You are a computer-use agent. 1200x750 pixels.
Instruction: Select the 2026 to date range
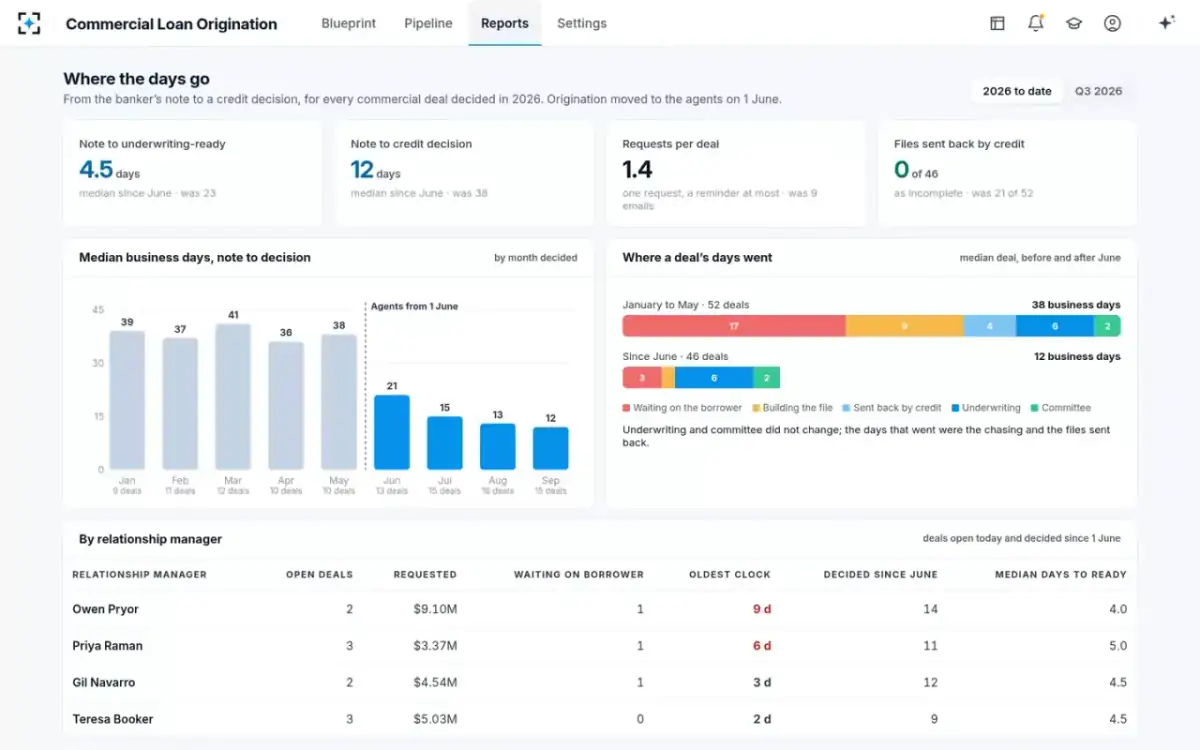[x=1017, y=91]
